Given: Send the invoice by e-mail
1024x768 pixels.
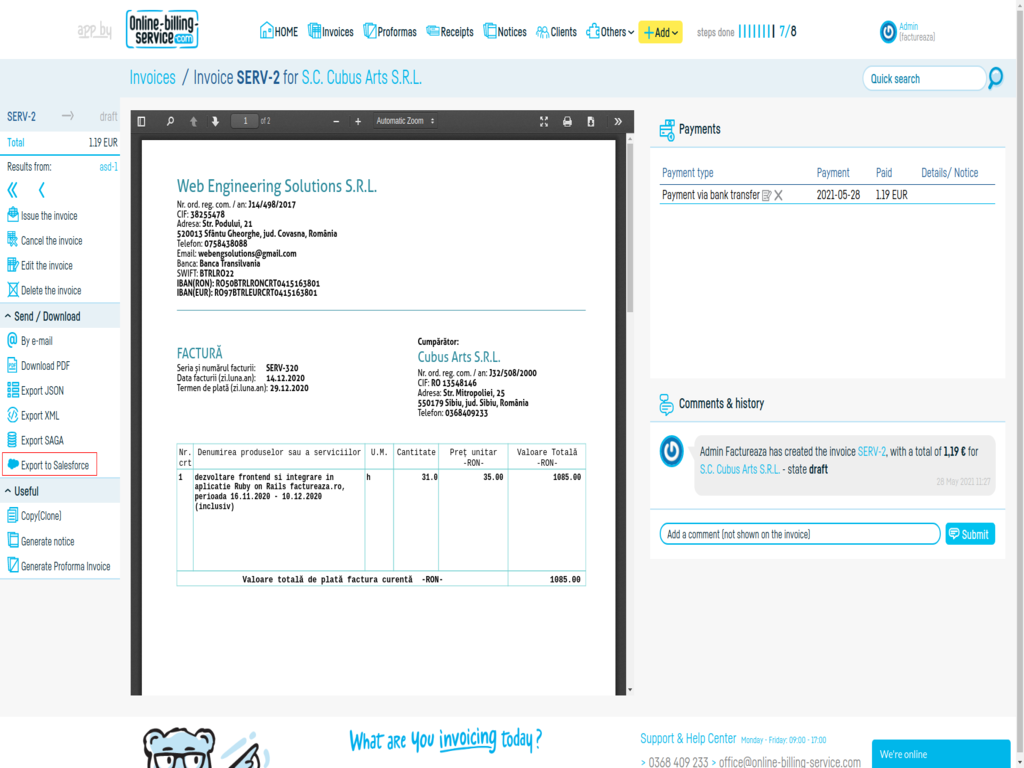Looking at the screenshot, I should (29, 341).
